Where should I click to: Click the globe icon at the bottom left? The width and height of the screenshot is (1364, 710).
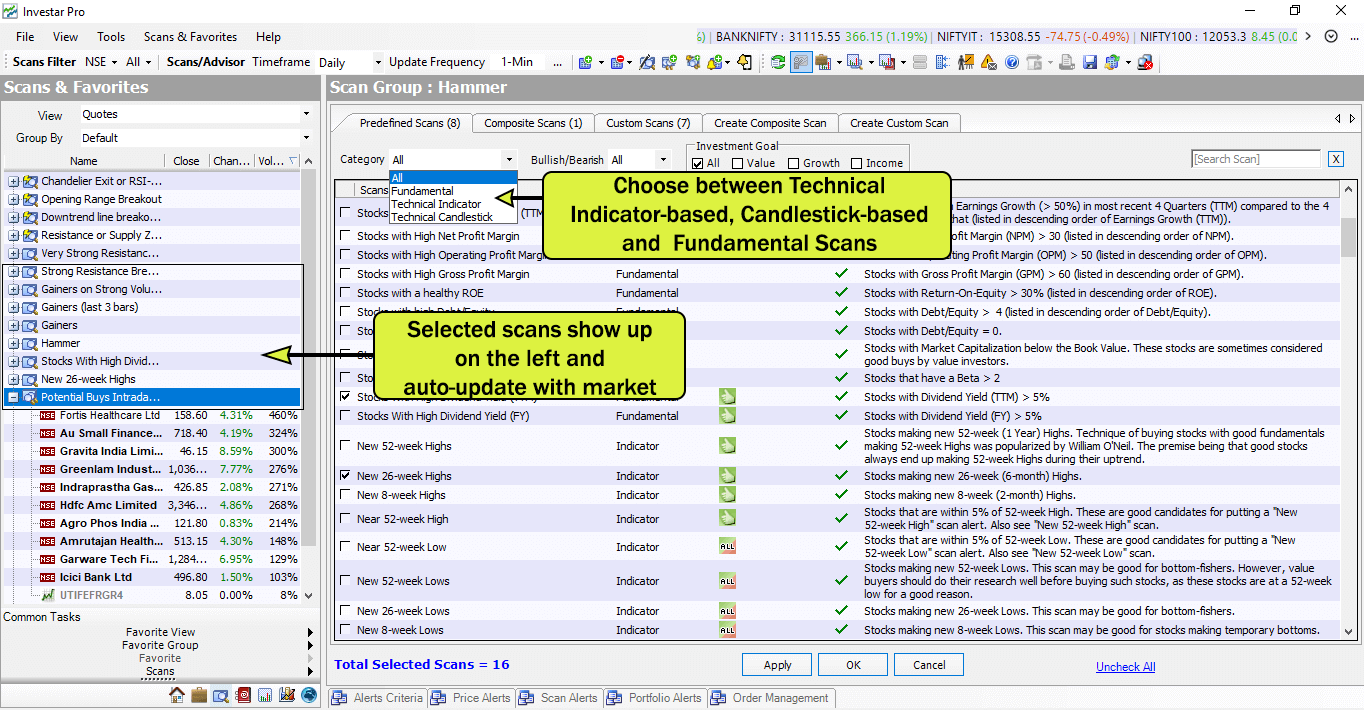coord(309,697)
